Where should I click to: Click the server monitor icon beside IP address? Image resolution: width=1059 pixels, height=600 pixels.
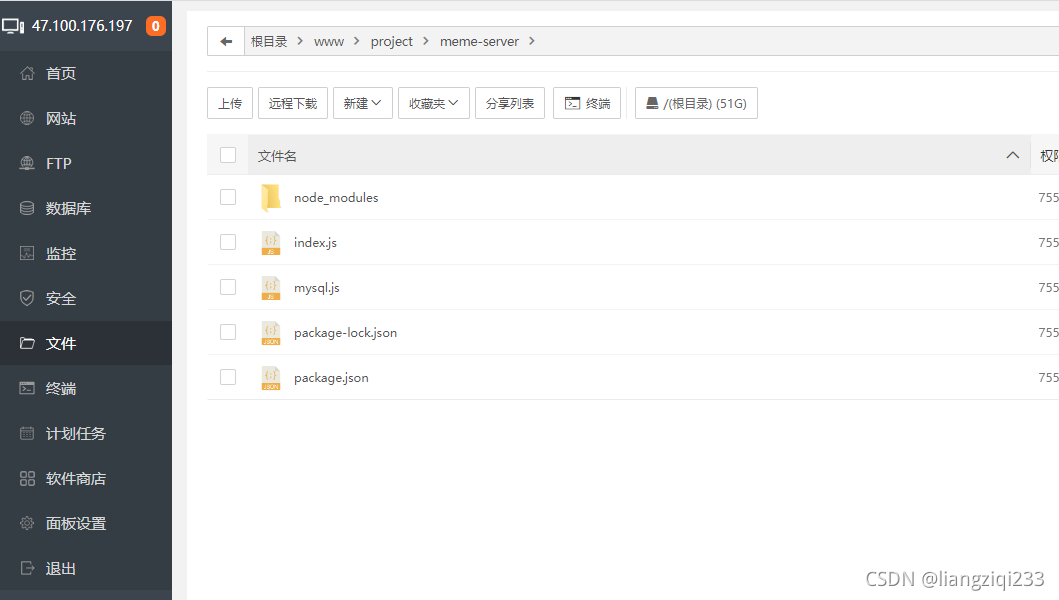[x=13, y=26]
